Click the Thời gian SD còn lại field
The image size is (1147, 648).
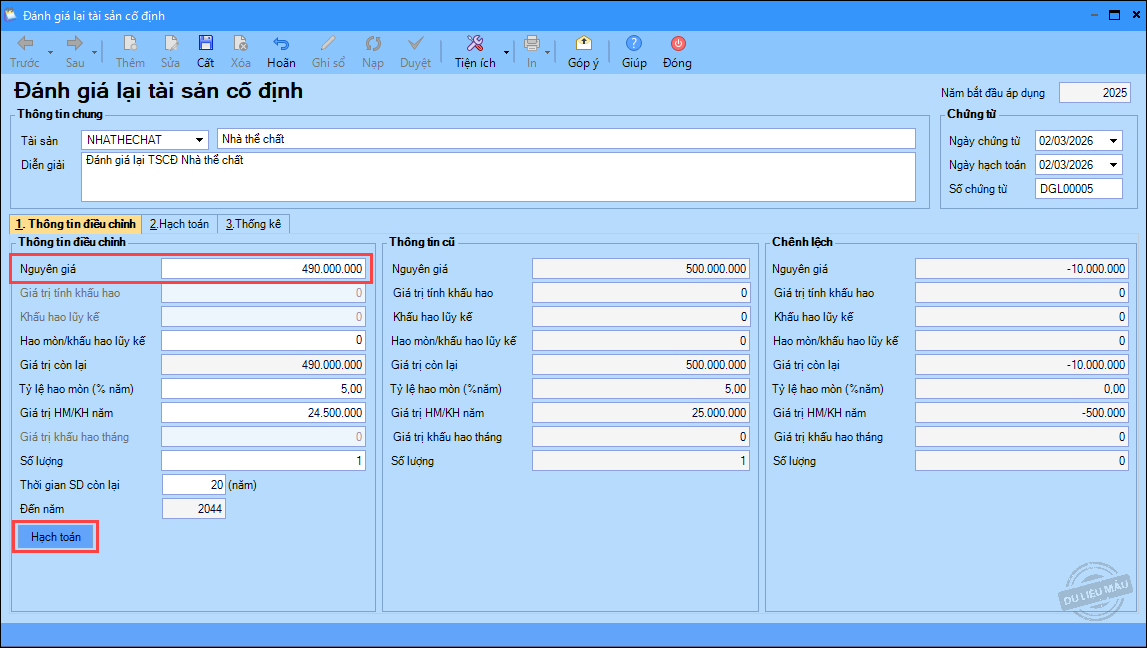(193, 485)
